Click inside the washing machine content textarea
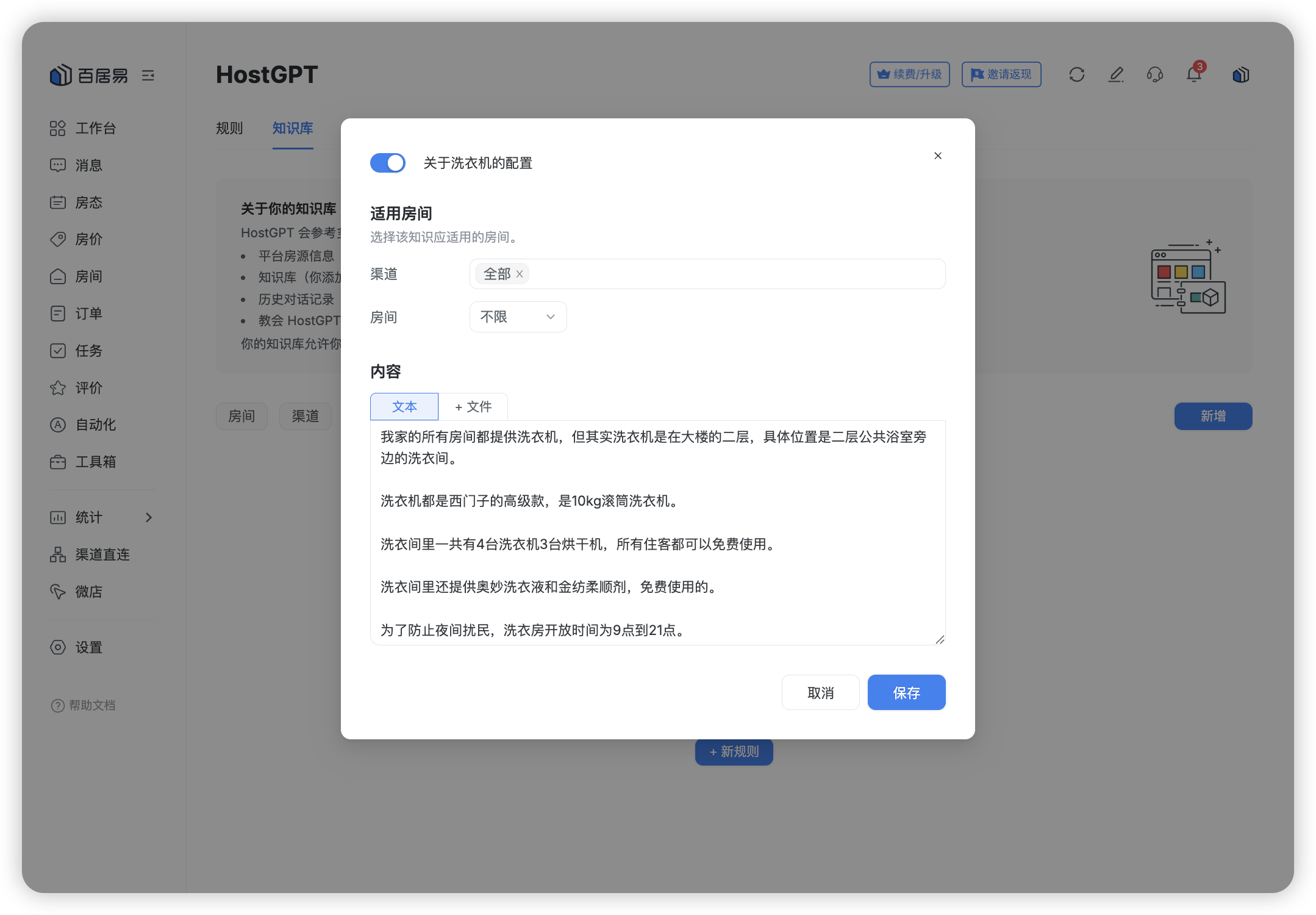 [657, 532]
